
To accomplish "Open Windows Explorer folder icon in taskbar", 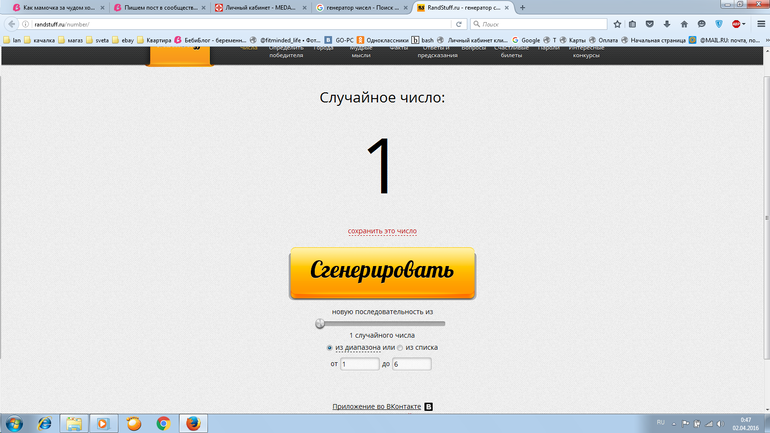I will [74, 423].
